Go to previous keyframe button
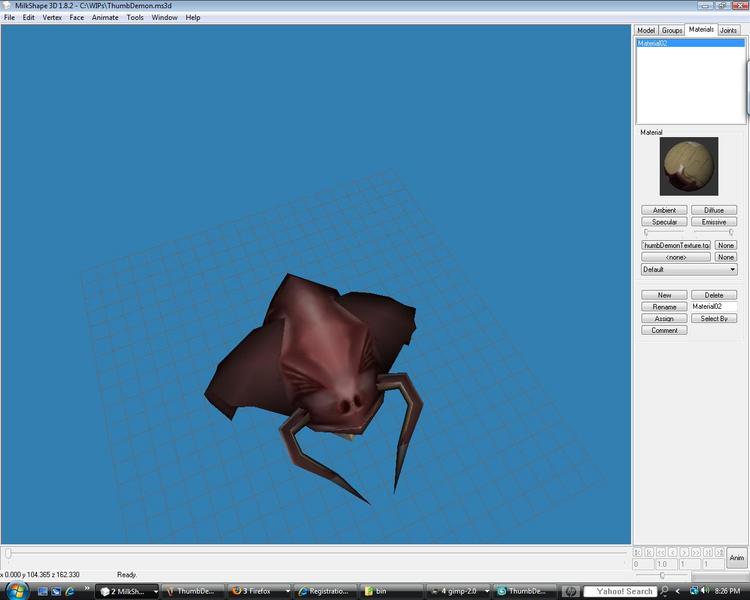Image resolution: width=750 pixels, height=600 pixels. [649, 552]
